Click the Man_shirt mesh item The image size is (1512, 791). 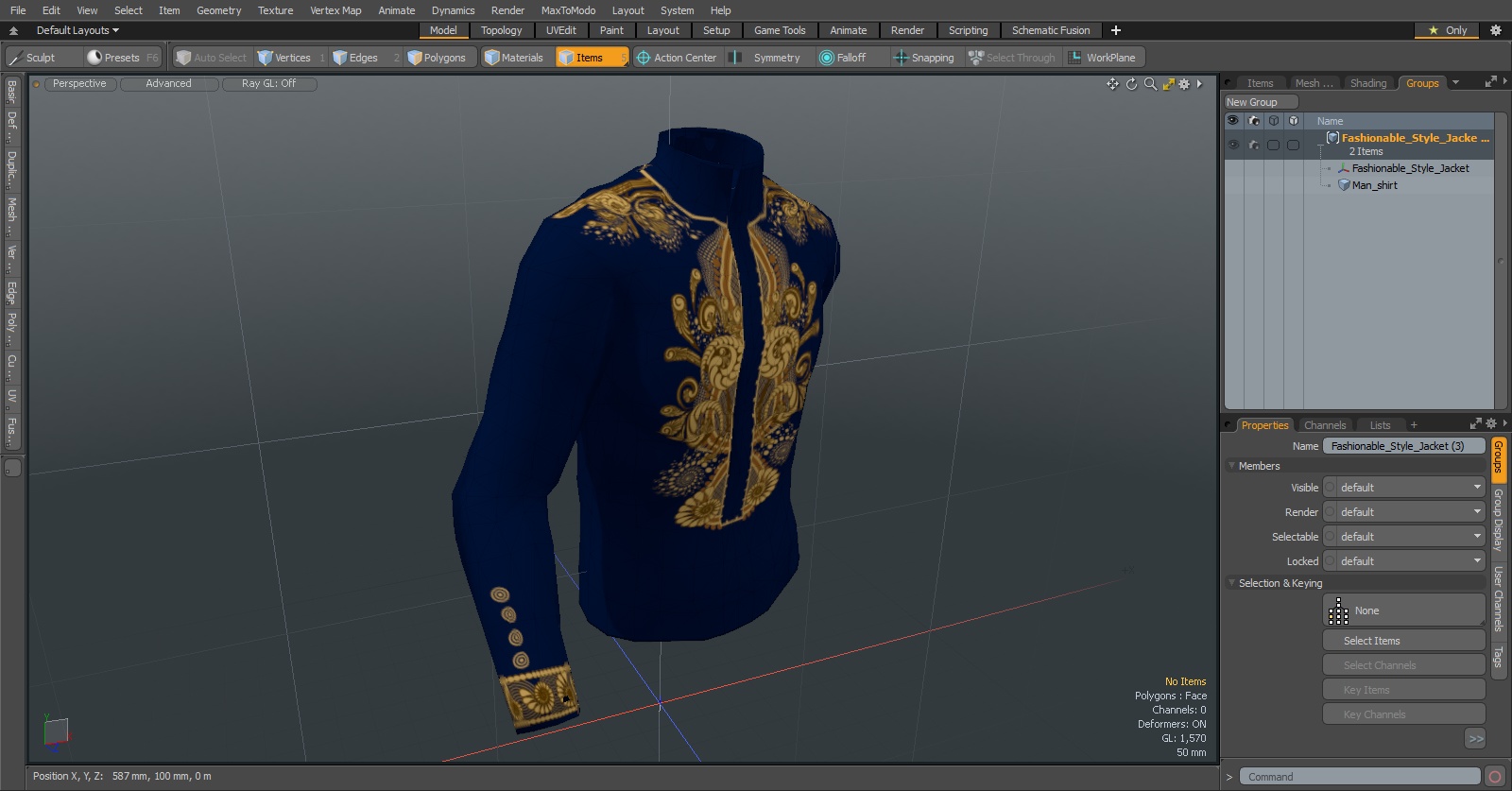(x=1374, y=185)
